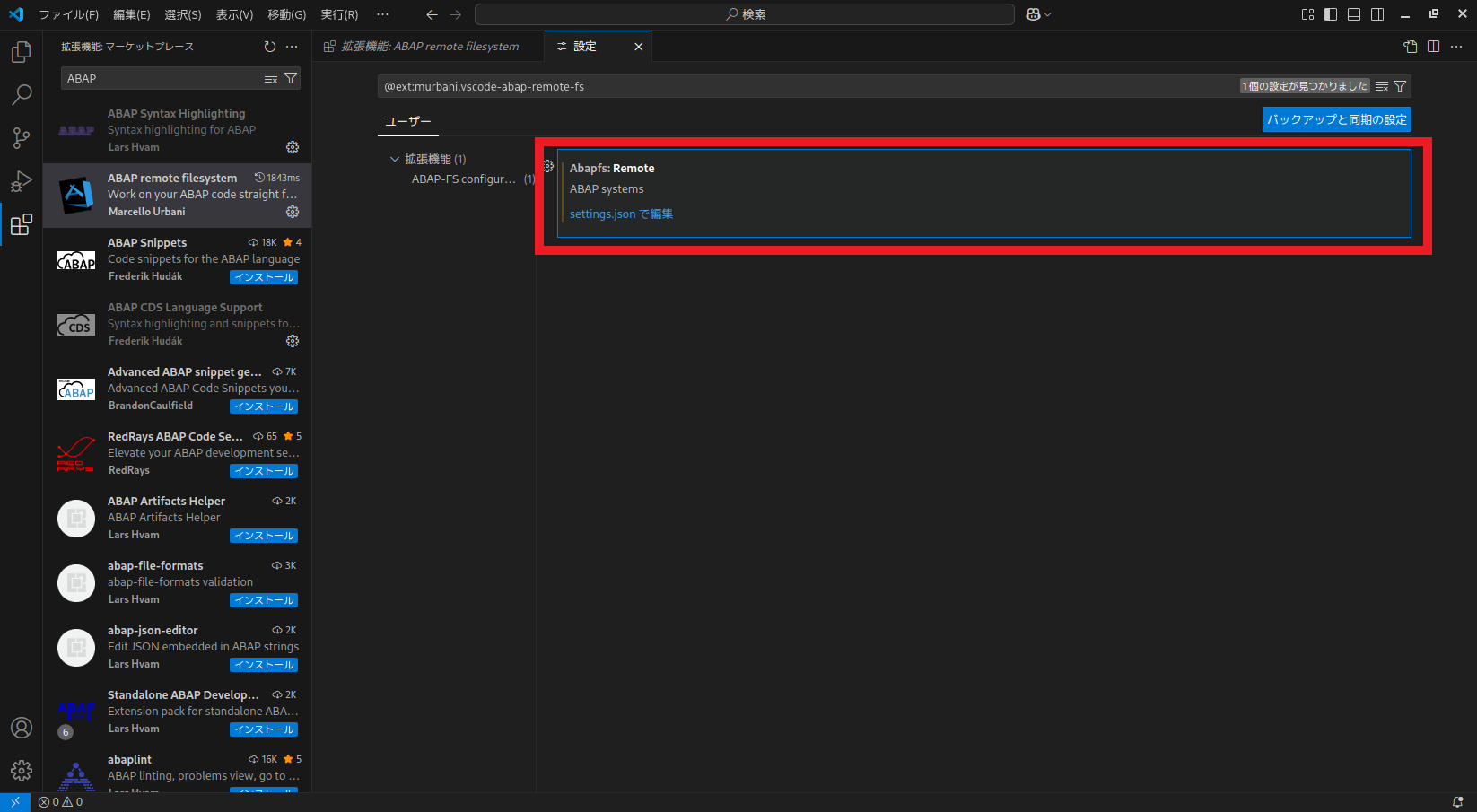1477x812 pixels.
Task: Open the Source Control view
Action: tap(21, 139)
